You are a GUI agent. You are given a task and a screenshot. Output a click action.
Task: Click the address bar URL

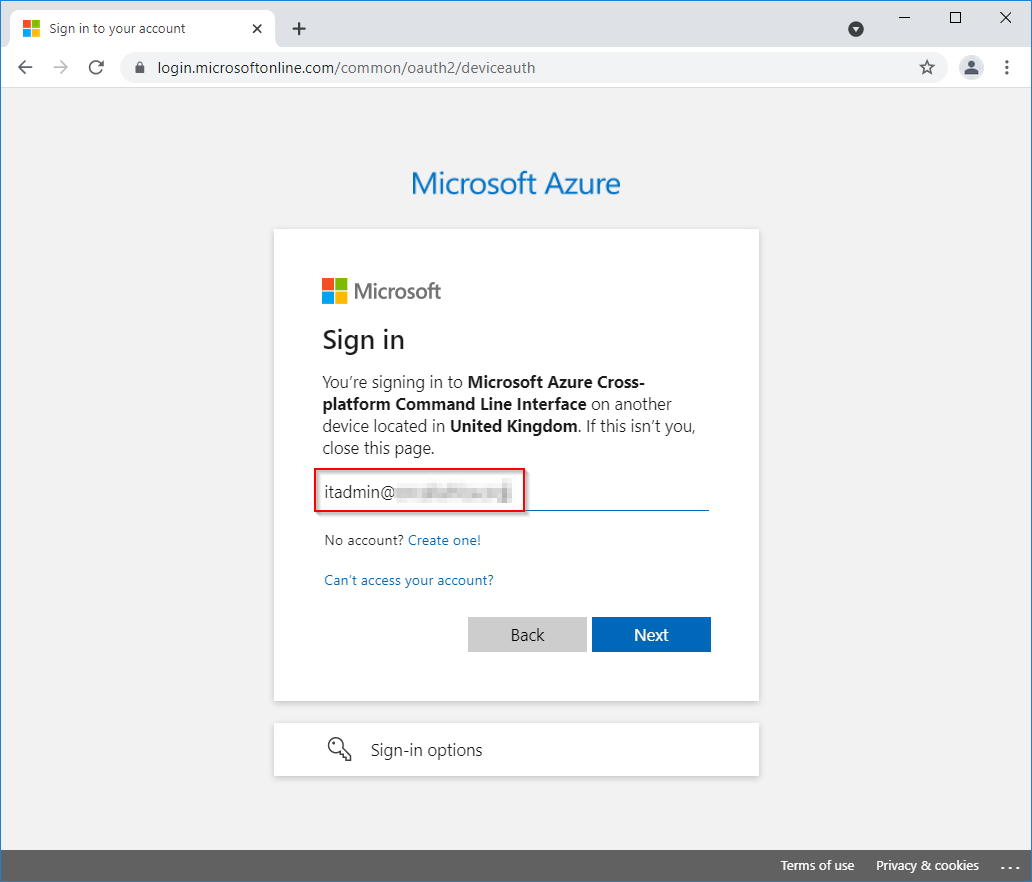point(346,68)
